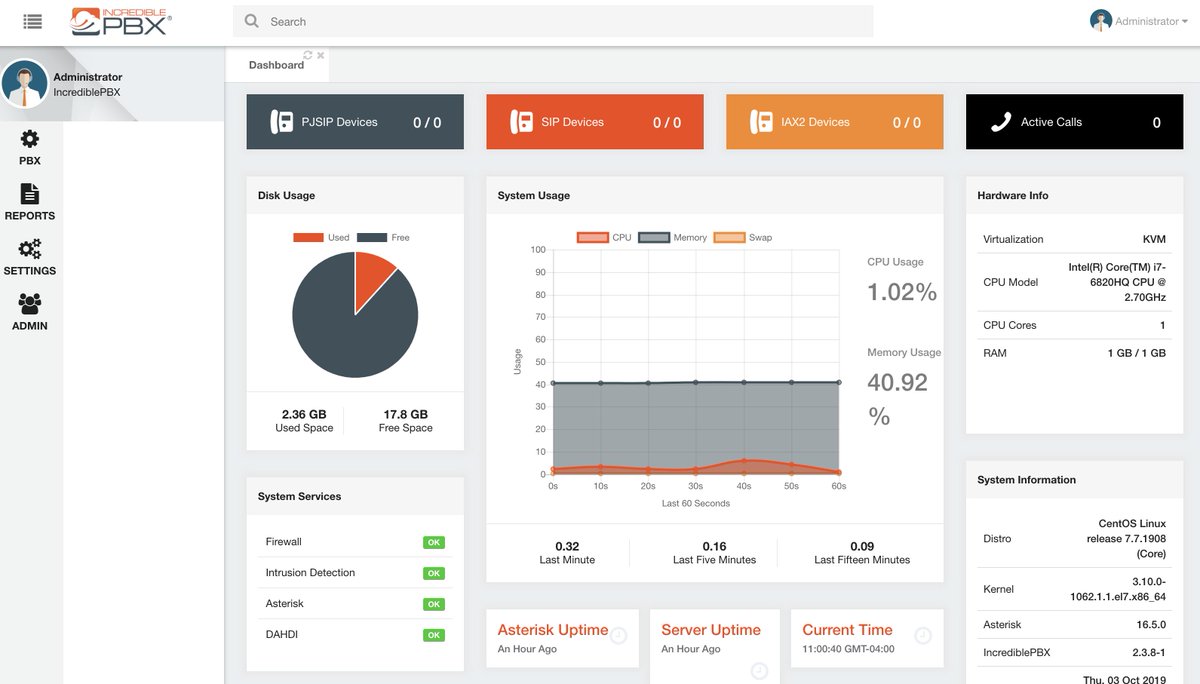Open the PBX gear menu
The width and height of the screenshot is (1200, 684).
click(x=30, y=147)
